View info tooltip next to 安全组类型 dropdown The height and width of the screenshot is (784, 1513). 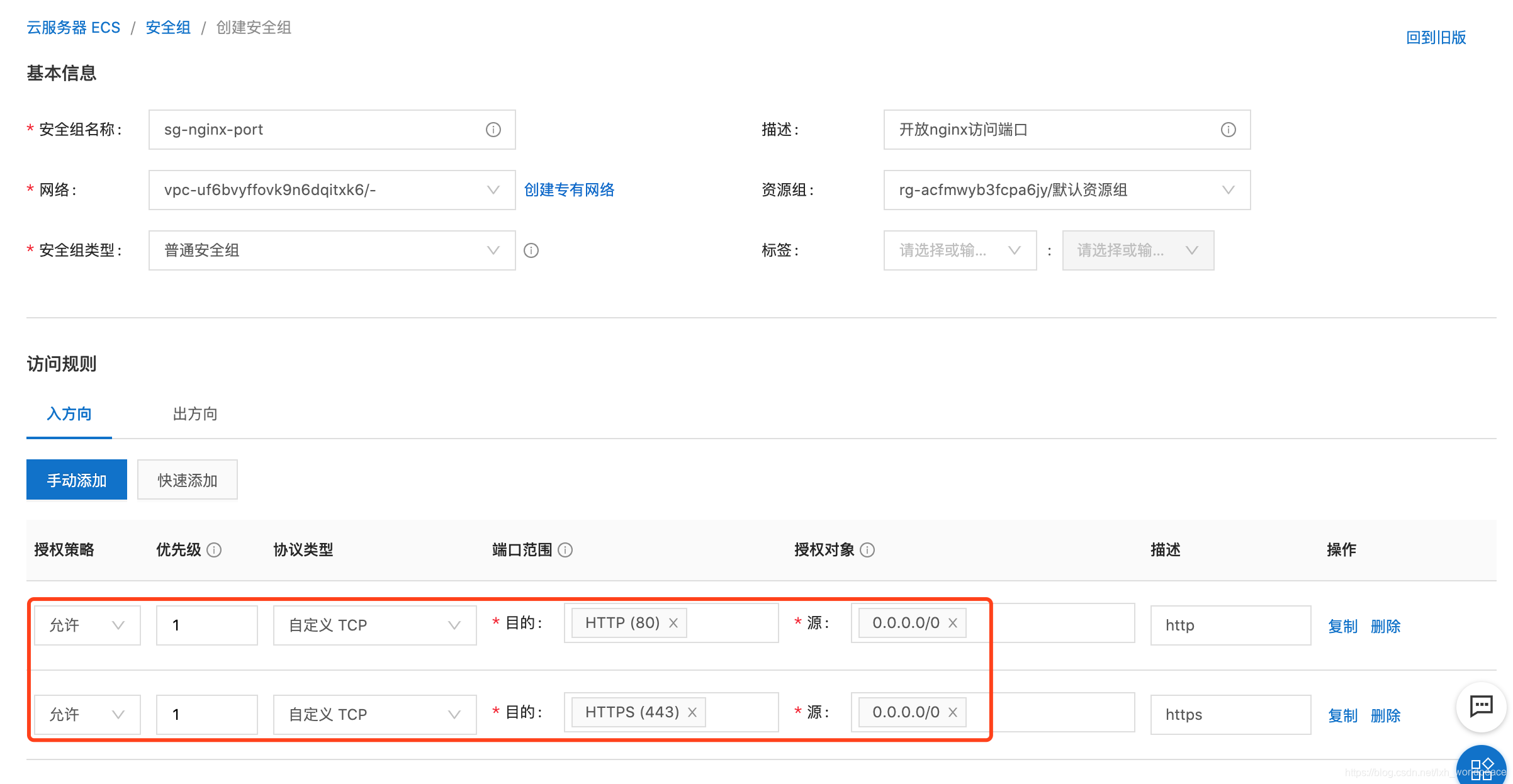532,250
